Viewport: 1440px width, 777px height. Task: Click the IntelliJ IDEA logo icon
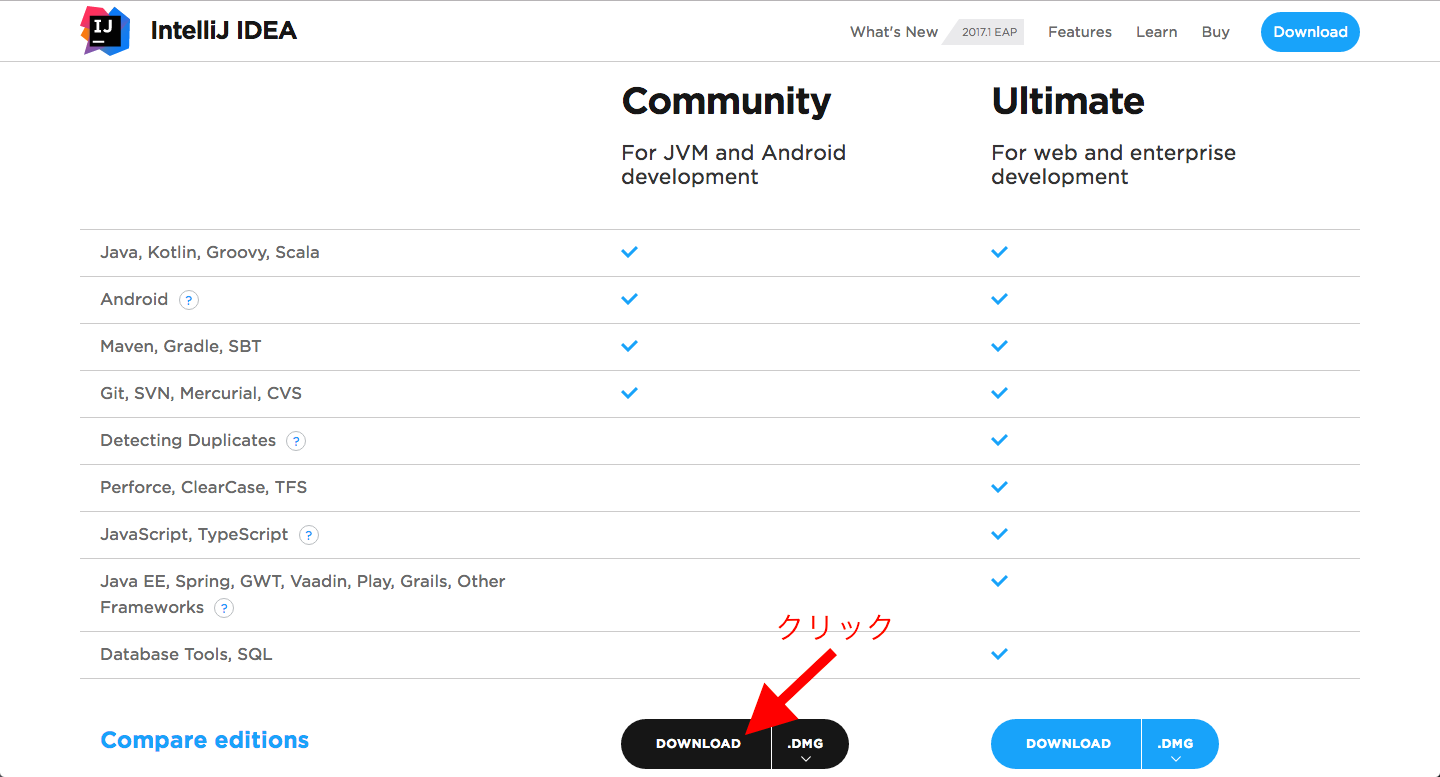[x=105, y=31]
